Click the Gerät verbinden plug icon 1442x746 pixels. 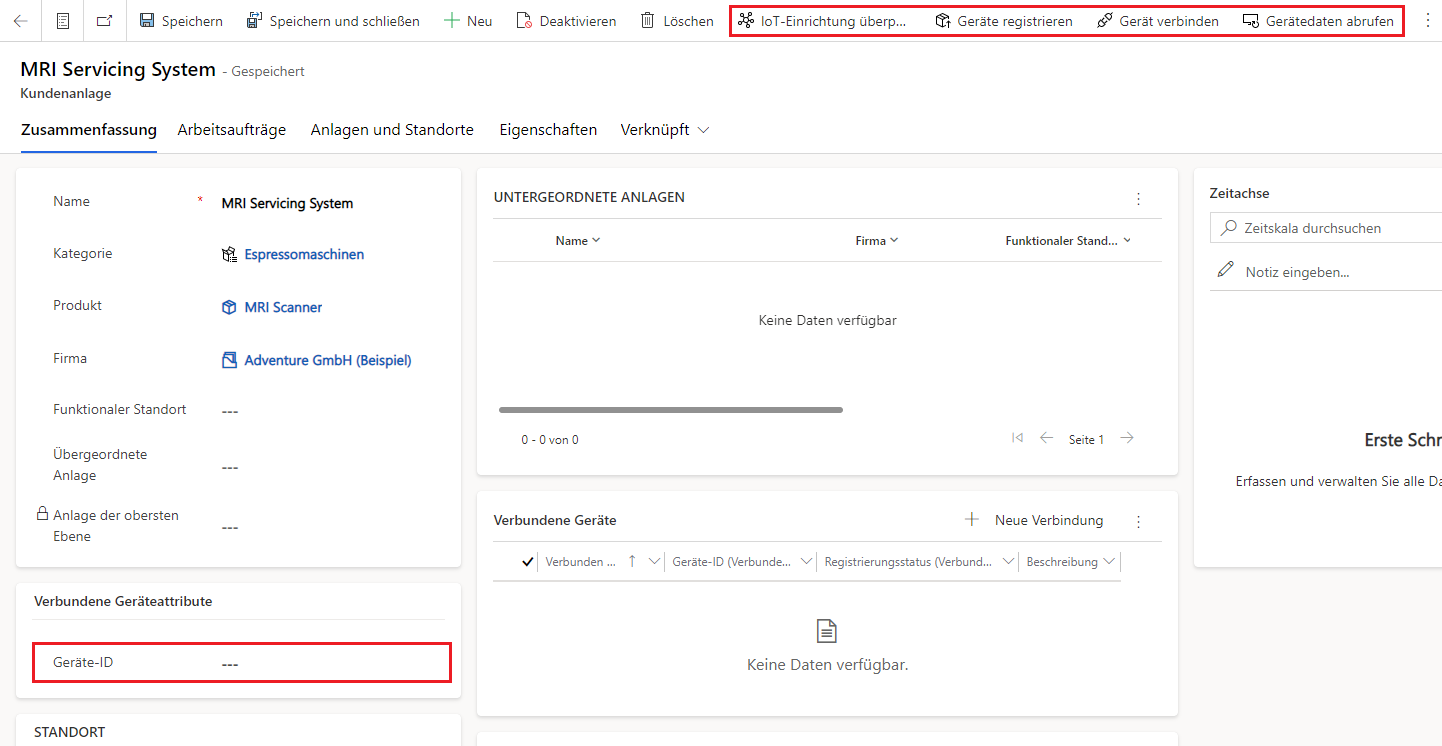coord(1105,20)
